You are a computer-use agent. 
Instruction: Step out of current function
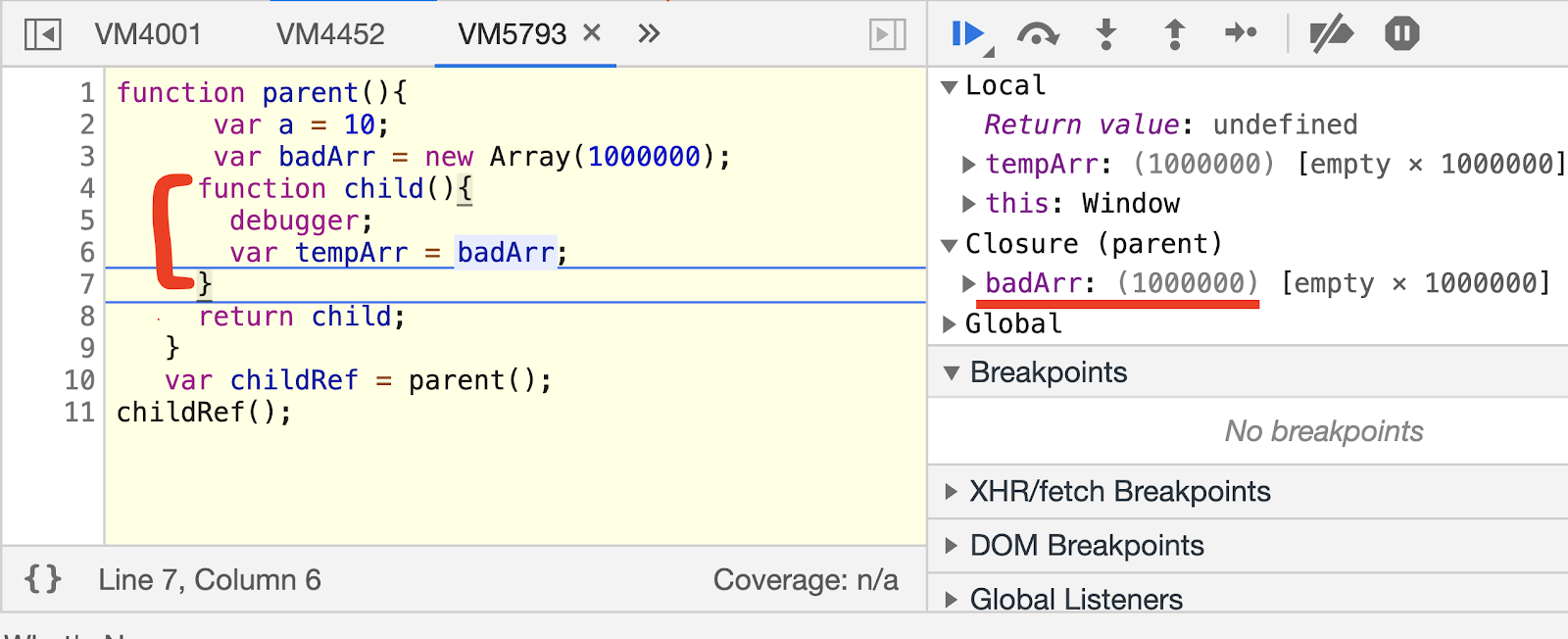tap(1174, 34)
